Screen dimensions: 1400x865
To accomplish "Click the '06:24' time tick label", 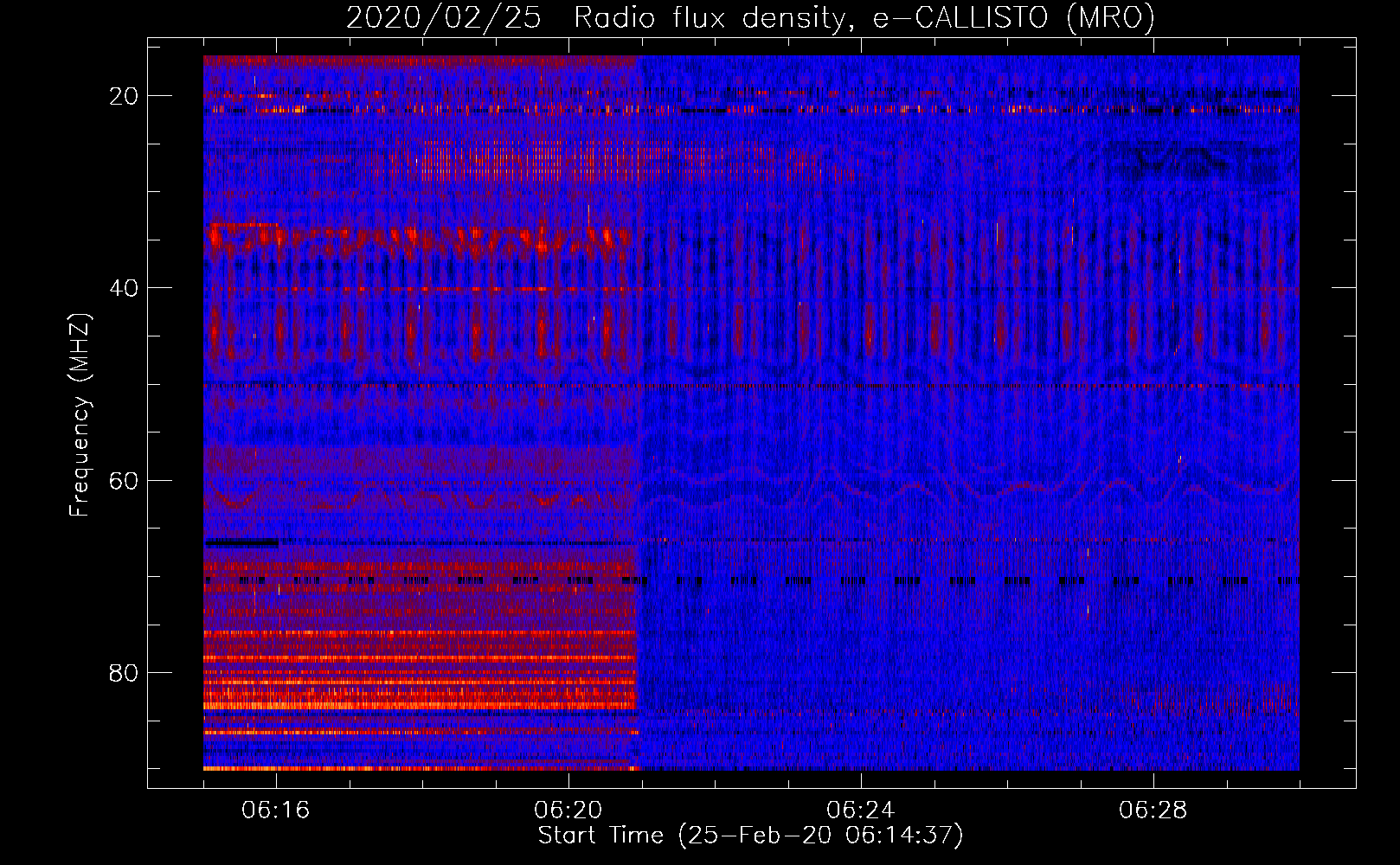I will point(861,811).
